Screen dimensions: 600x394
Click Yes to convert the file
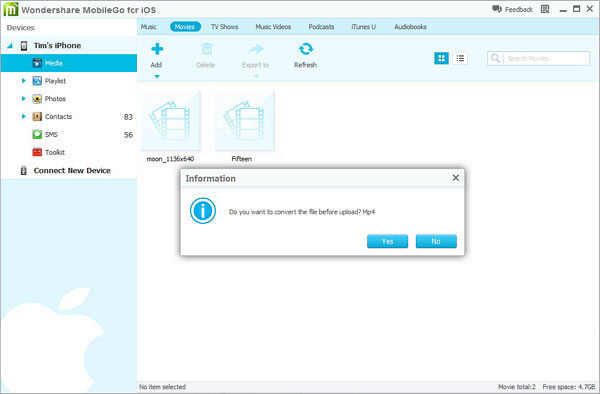pos(387,241)
